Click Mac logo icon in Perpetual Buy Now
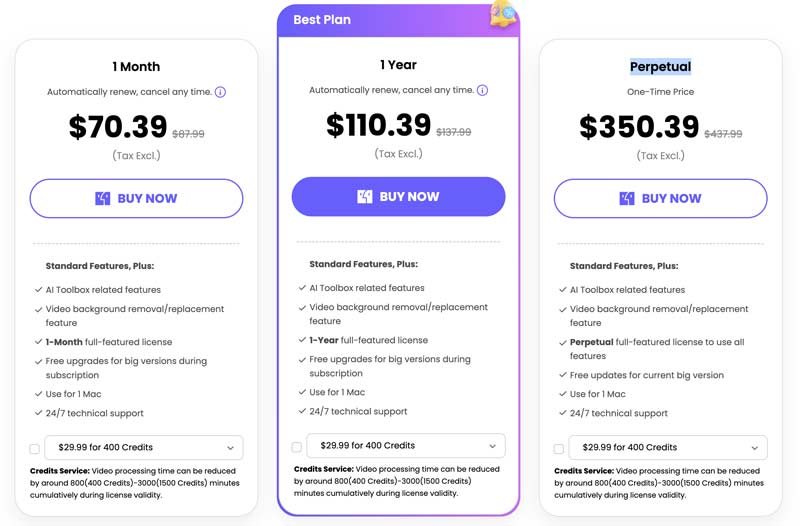Image resolution: width=800 pixels, height=526 pixels. pos(627,198)
